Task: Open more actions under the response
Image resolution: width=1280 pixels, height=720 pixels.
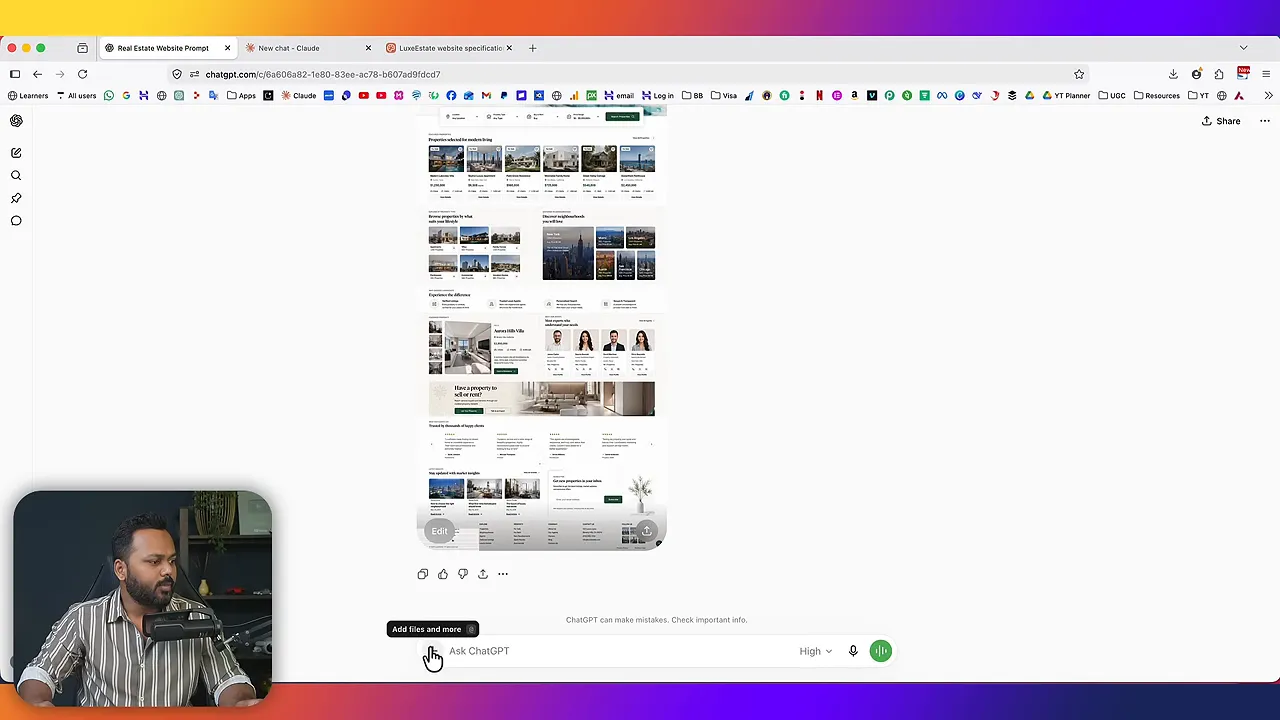Action: click(503, 574)
